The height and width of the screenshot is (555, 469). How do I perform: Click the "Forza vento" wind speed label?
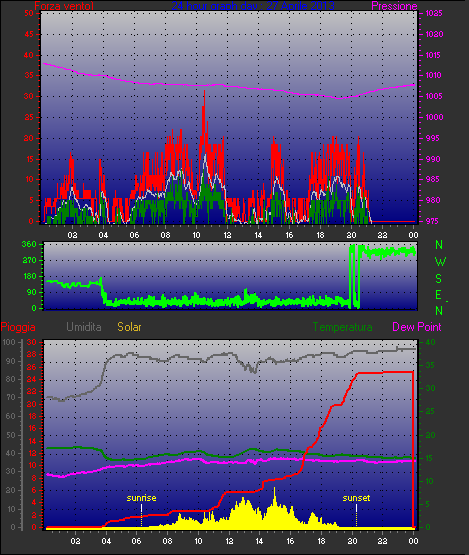tap(64, 6)
